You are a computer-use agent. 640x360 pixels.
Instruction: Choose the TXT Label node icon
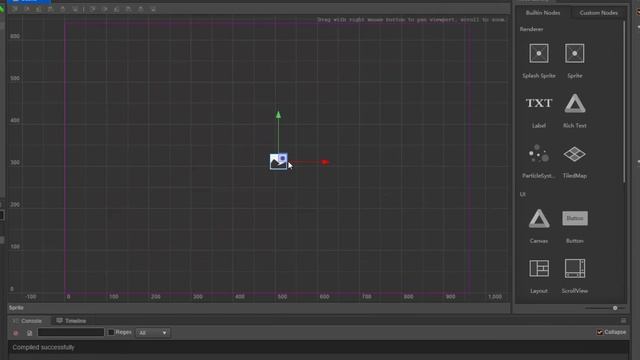tap(539, 103)
